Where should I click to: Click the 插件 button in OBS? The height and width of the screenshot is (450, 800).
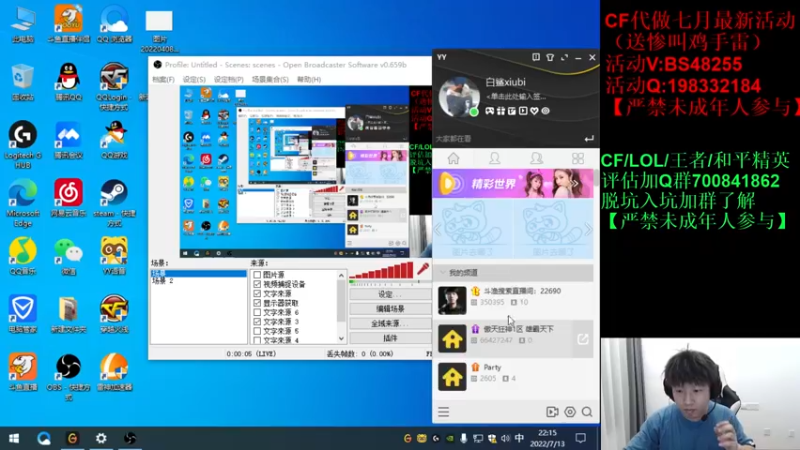point(390,338)
